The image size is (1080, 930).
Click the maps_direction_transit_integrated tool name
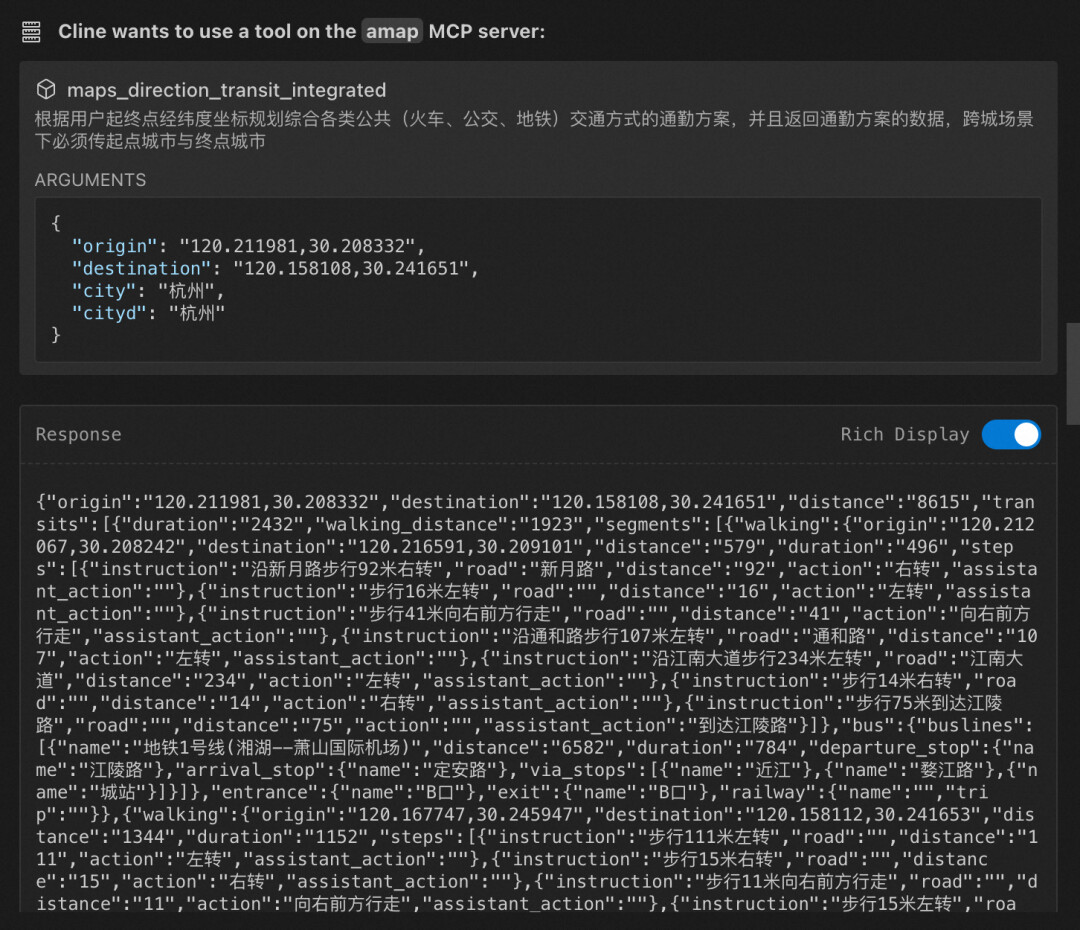pos(226,90)
